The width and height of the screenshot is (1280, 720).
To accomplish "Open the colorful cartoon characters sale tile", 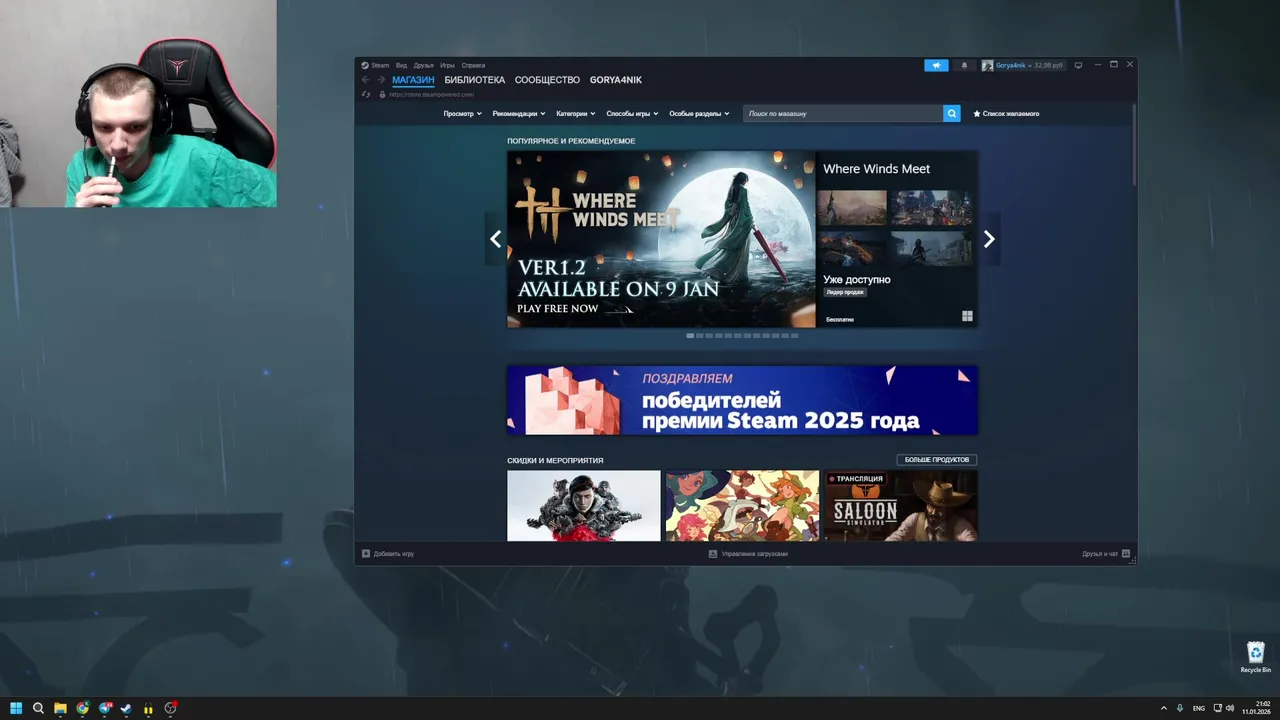I will (x=742, y=506).
